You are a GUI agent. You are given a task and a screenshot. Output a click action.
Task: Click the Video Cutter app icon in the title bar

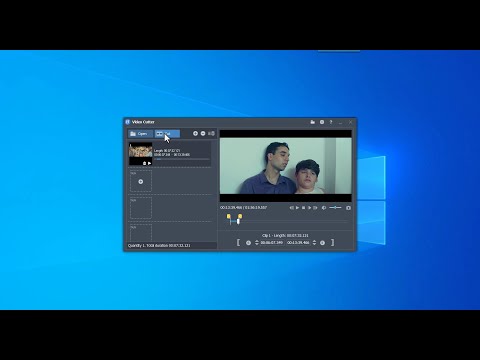[x=127, y=122]
